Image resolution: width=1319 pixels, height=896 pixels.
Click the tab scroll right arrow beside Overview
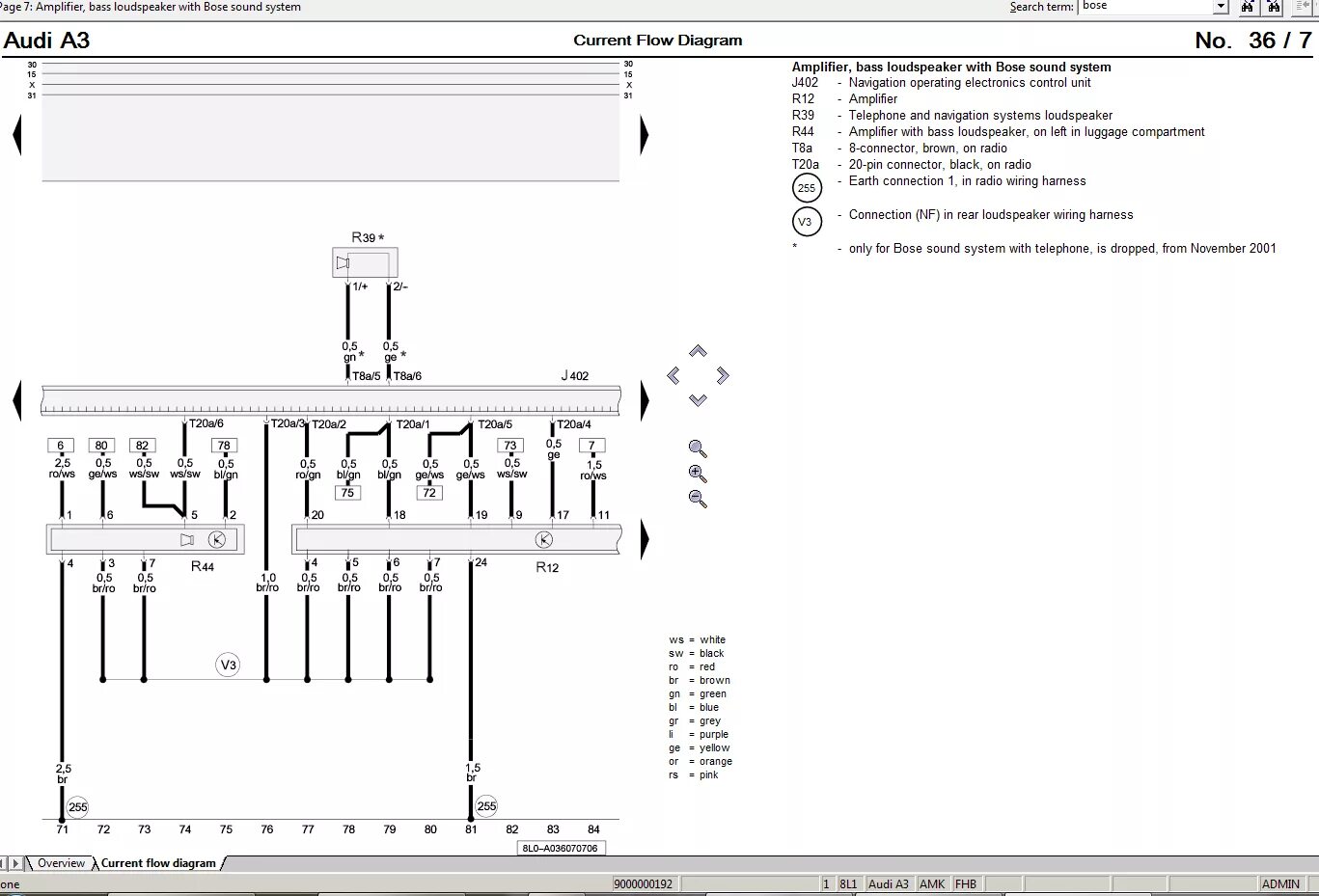[x=15, y=863]
